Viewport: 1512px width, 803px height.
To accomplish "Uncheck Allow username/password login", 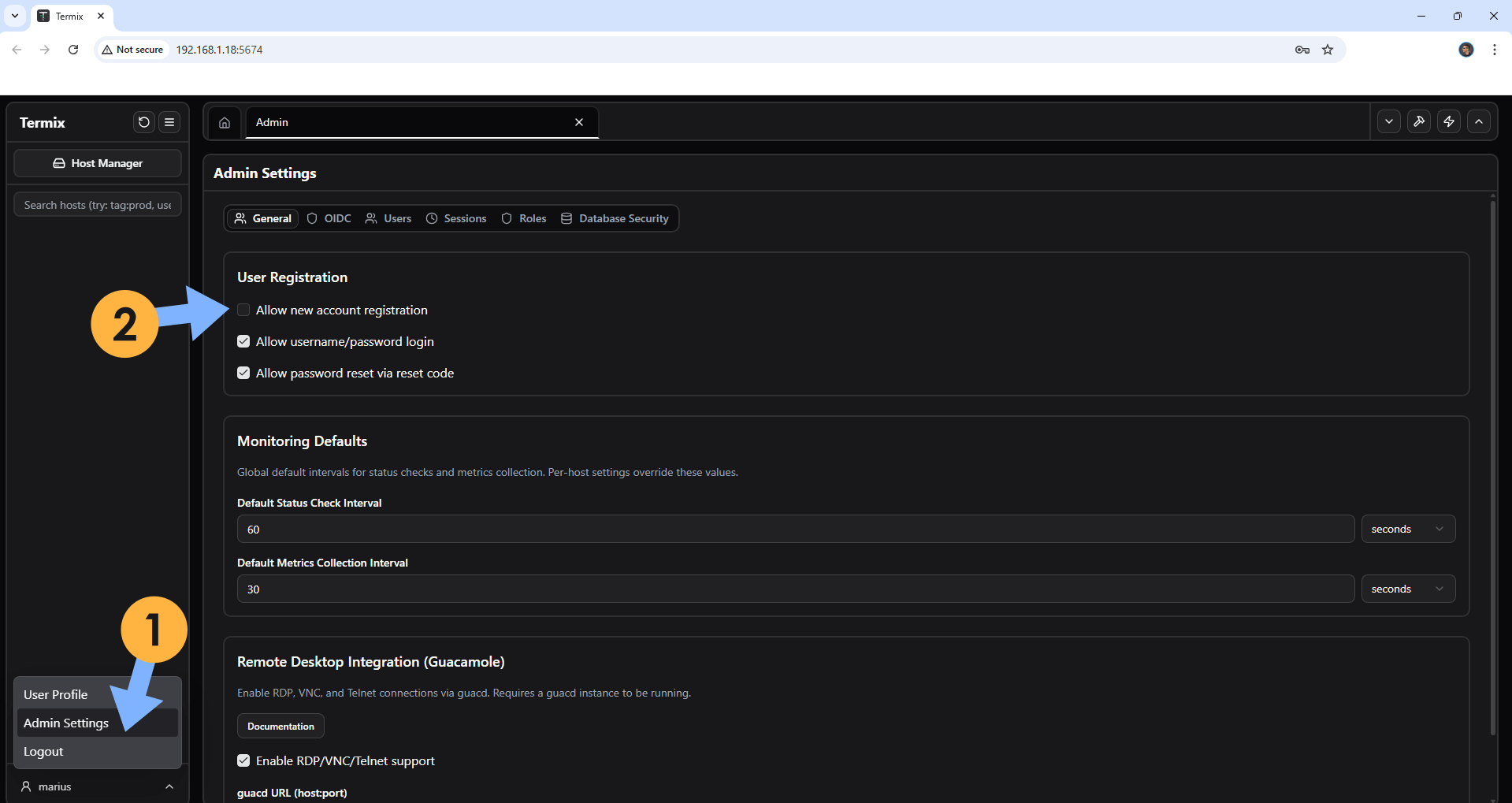I will click(243, 342).
